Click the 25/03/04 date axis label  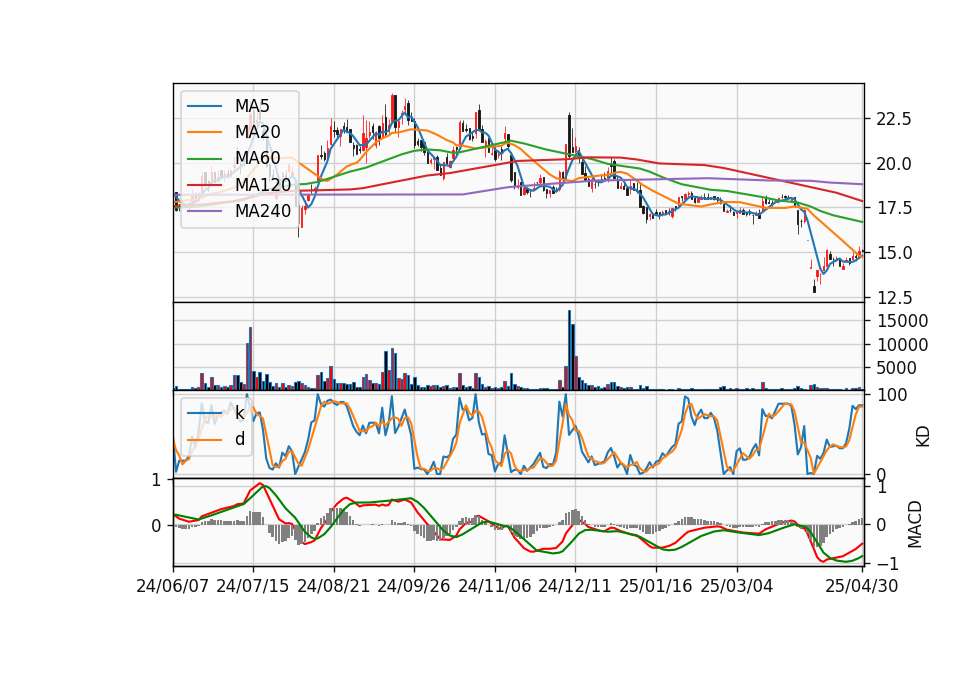[x=737, y=586]
